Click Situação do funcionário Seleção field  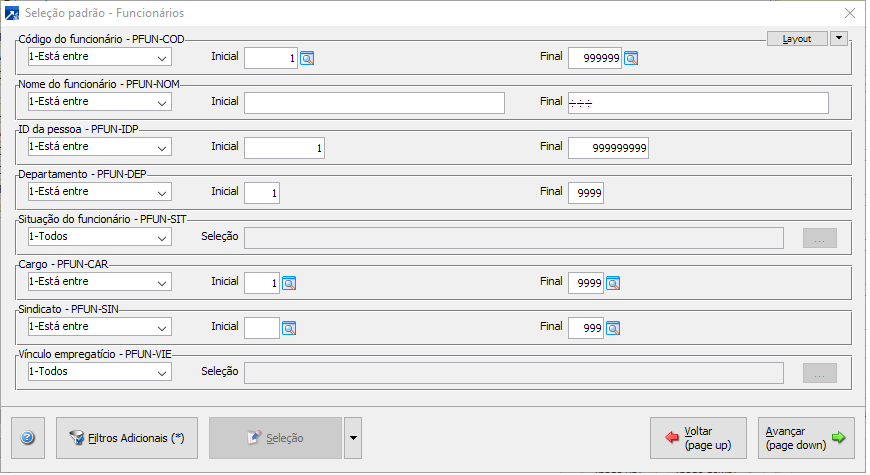(514, 238)
